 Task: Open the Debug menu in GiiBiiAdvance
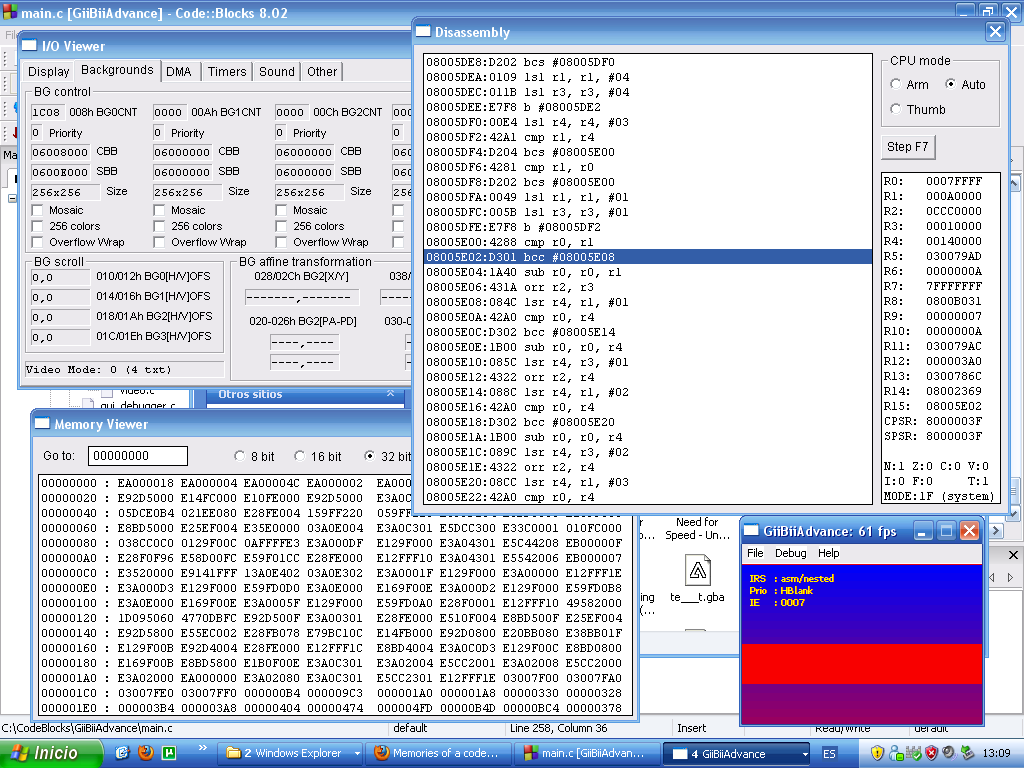[790, 553]
